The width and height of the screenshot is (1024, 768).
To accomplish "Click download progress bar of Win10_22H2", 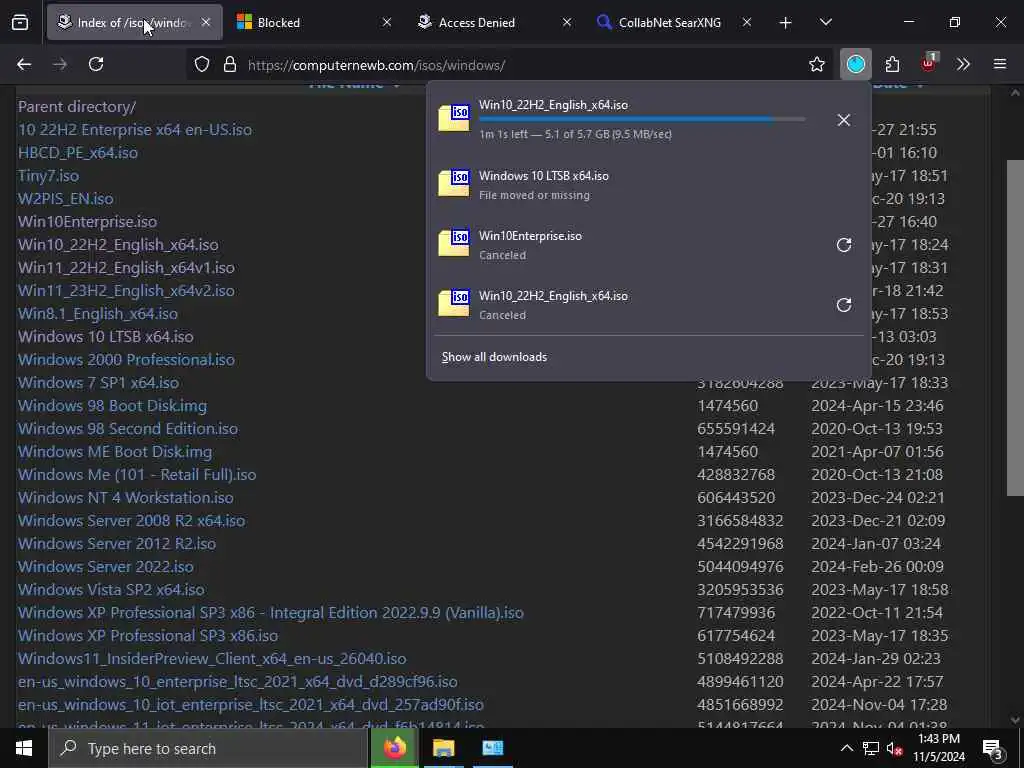I will click(x=642, y=120).
